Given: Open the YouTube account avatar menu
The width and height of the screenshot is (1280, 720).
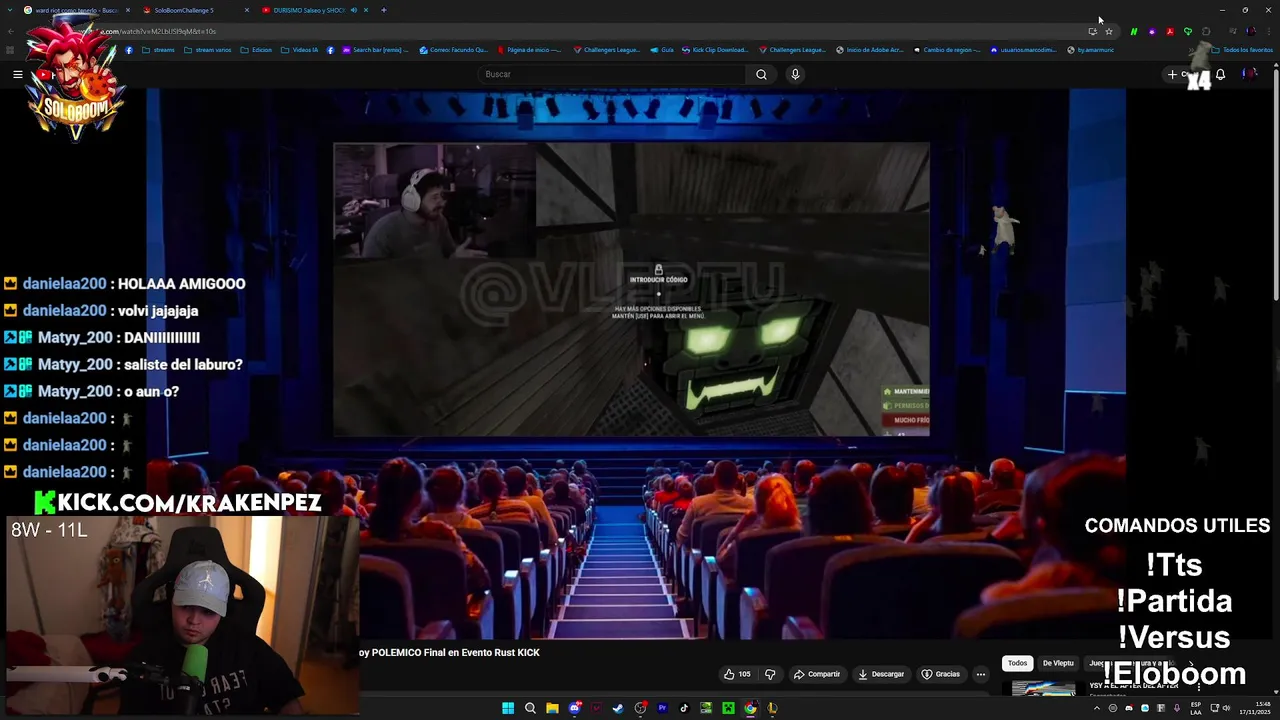Looking at the screenshot, I should [1249, 74].
